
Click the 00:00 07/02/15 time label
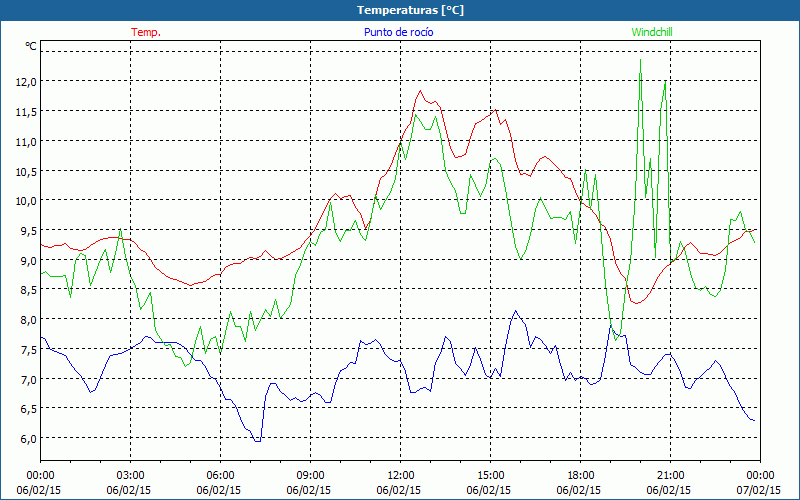759,483
